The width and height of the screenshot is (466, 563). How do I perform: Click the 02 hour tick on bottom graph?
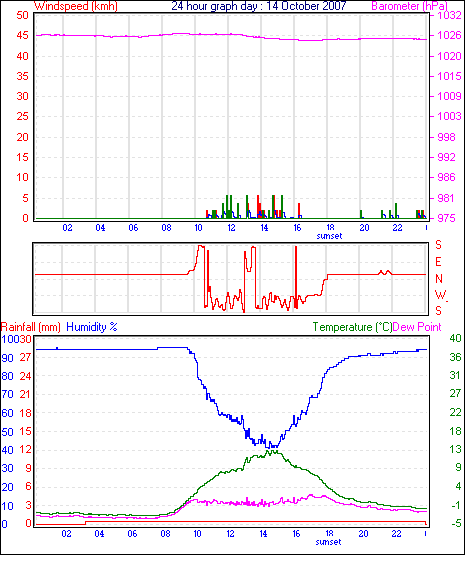click(66, 534)
